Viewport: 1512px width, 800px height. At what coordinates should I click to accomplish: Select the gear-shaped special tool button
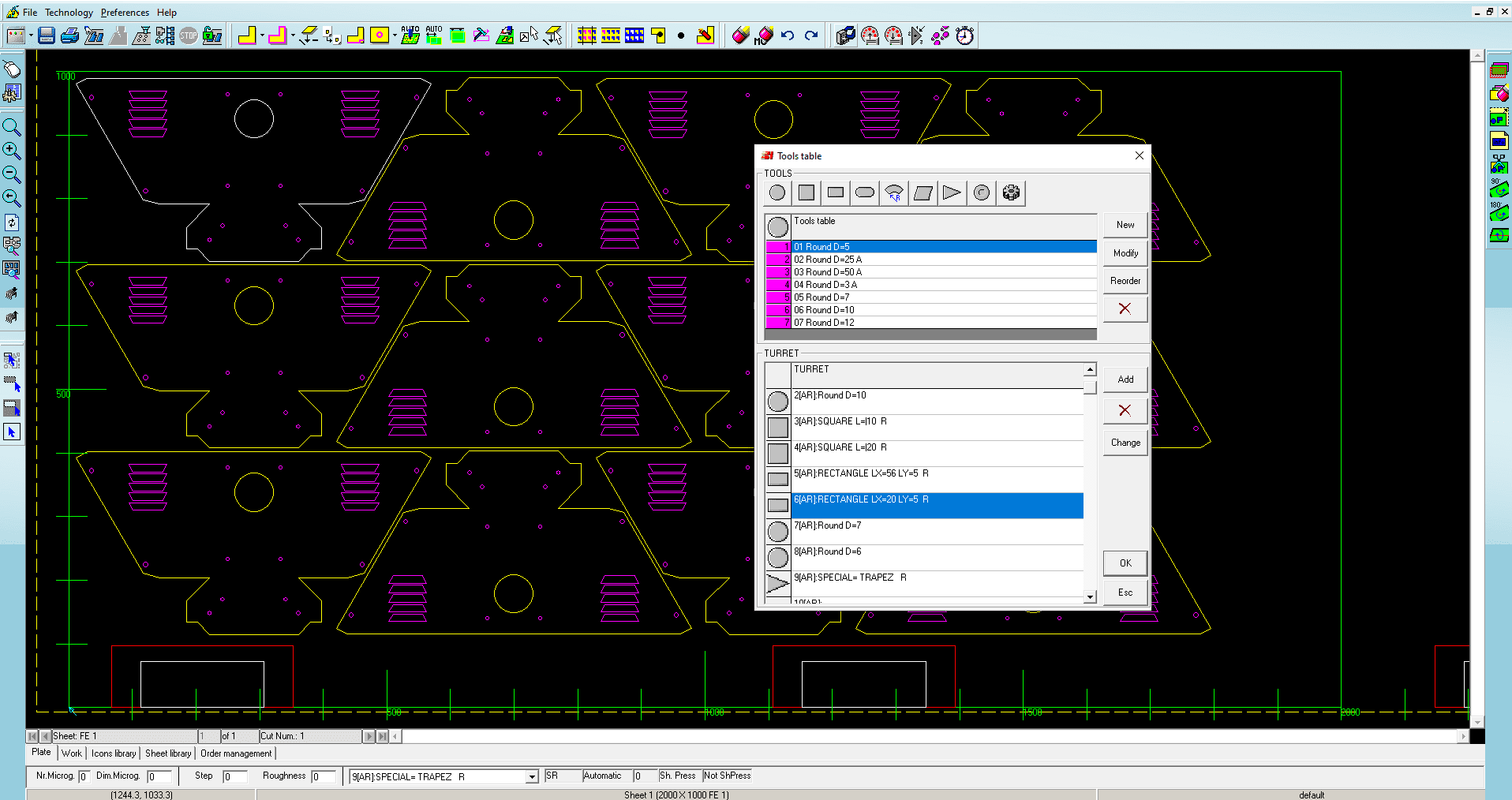(x=1011, y=193)
